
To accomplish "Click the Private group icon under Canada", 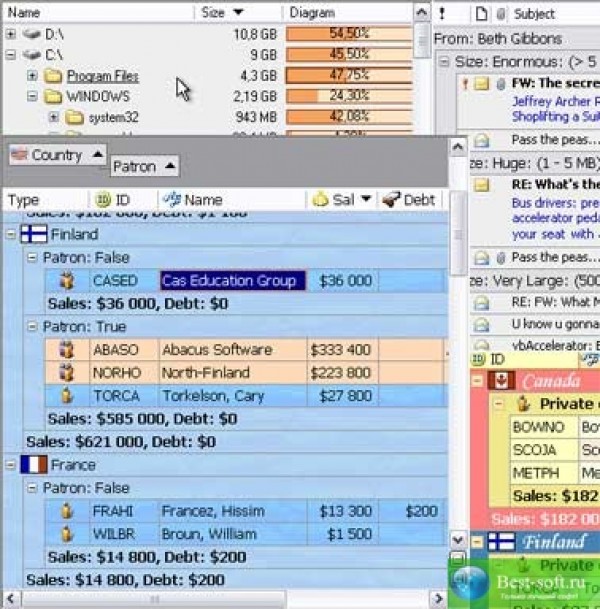I will [x=524, y=404].
